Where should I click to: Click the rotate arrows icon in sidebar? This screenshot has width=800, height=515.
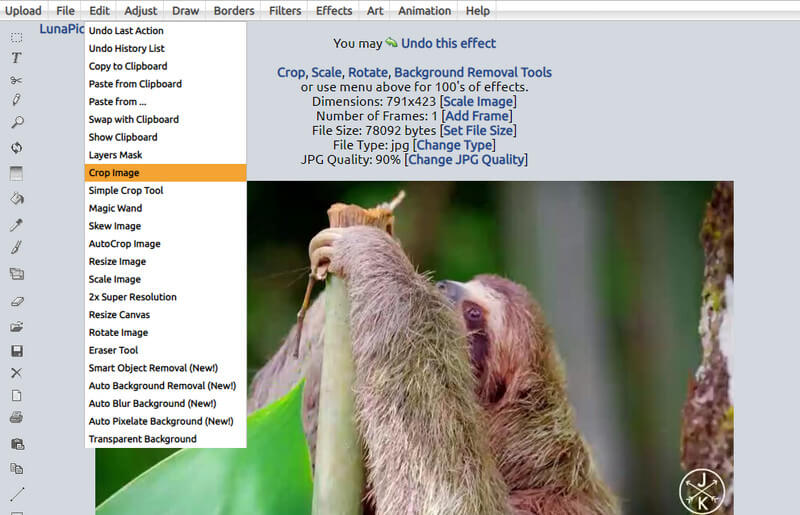coord(17,148)
